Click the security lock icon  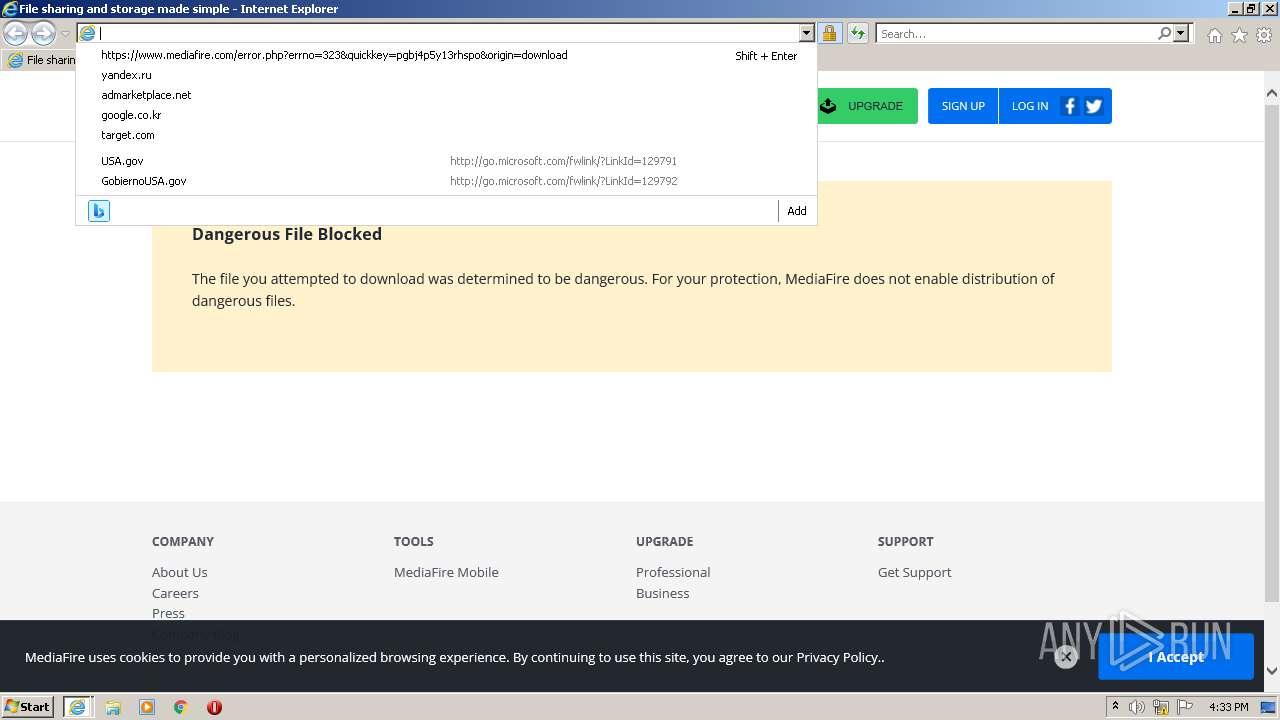tap(830, 34)
